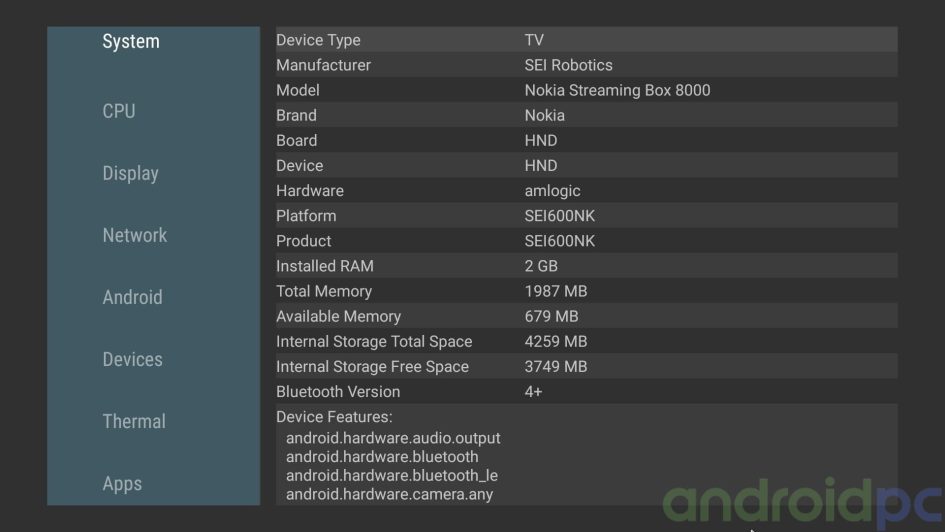Select the System tab in sidebar
The height and width of the screenshot is (532, 945).
pyautogui.click(x=131, y=41)
